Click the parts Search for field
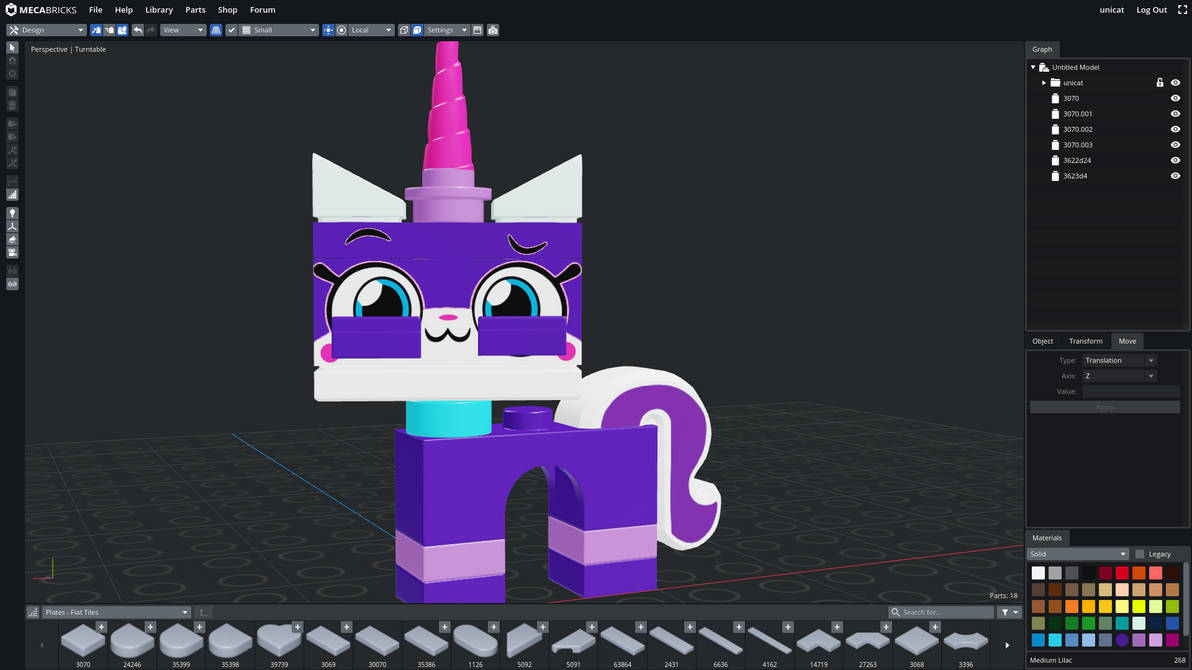Image resolution: width=1192 pixels, height=670 pixels. 941,612
